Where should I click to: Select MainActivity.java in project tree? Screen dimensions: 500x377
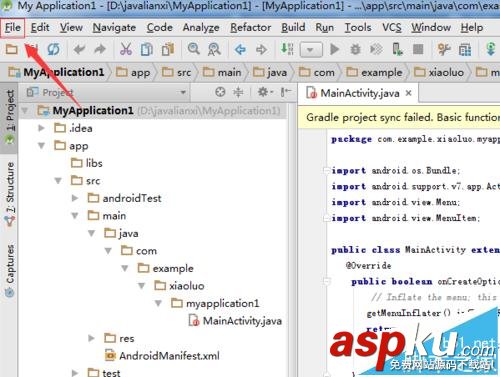(x=235, y=321)
